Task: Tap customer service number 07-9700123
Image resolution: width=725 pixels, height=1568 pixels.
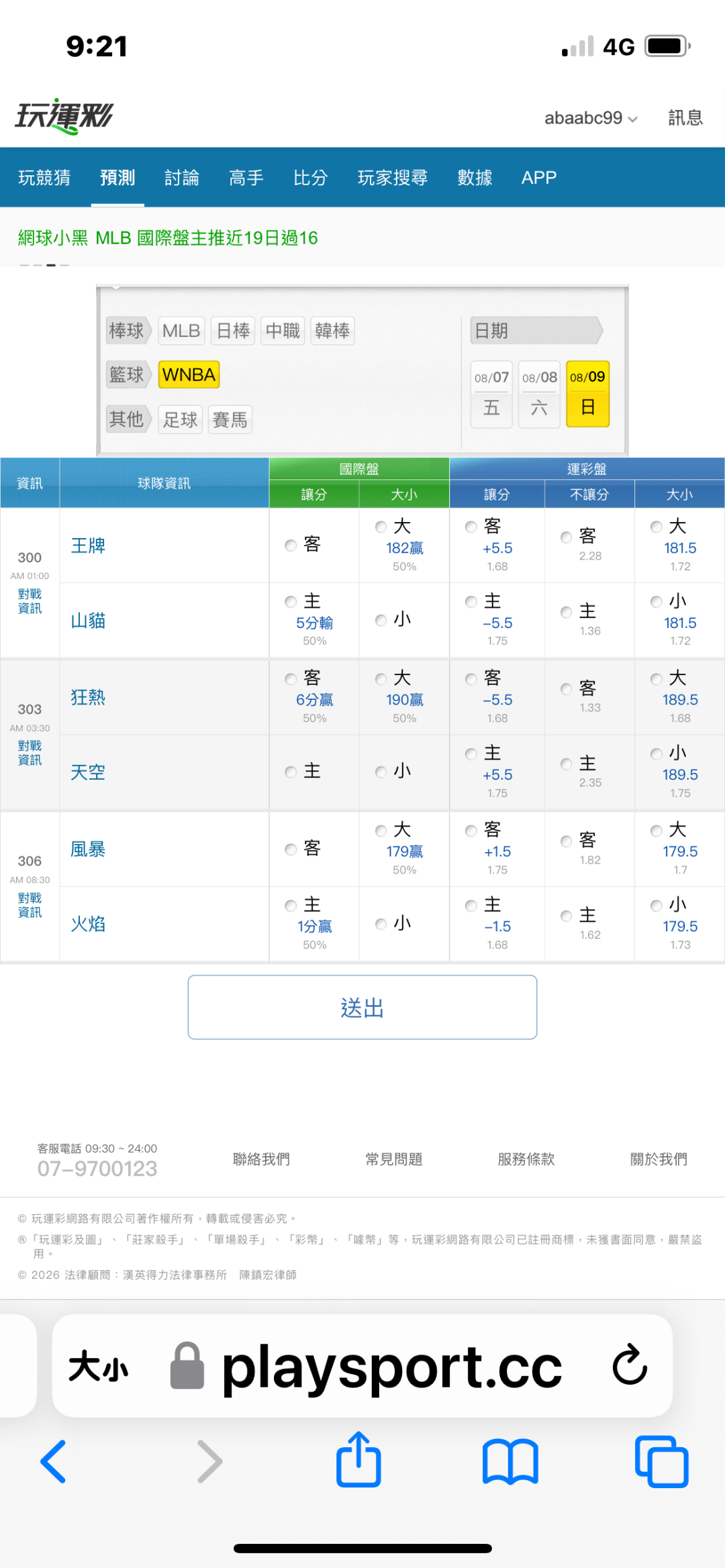Action: click(x=97, y=1169)
